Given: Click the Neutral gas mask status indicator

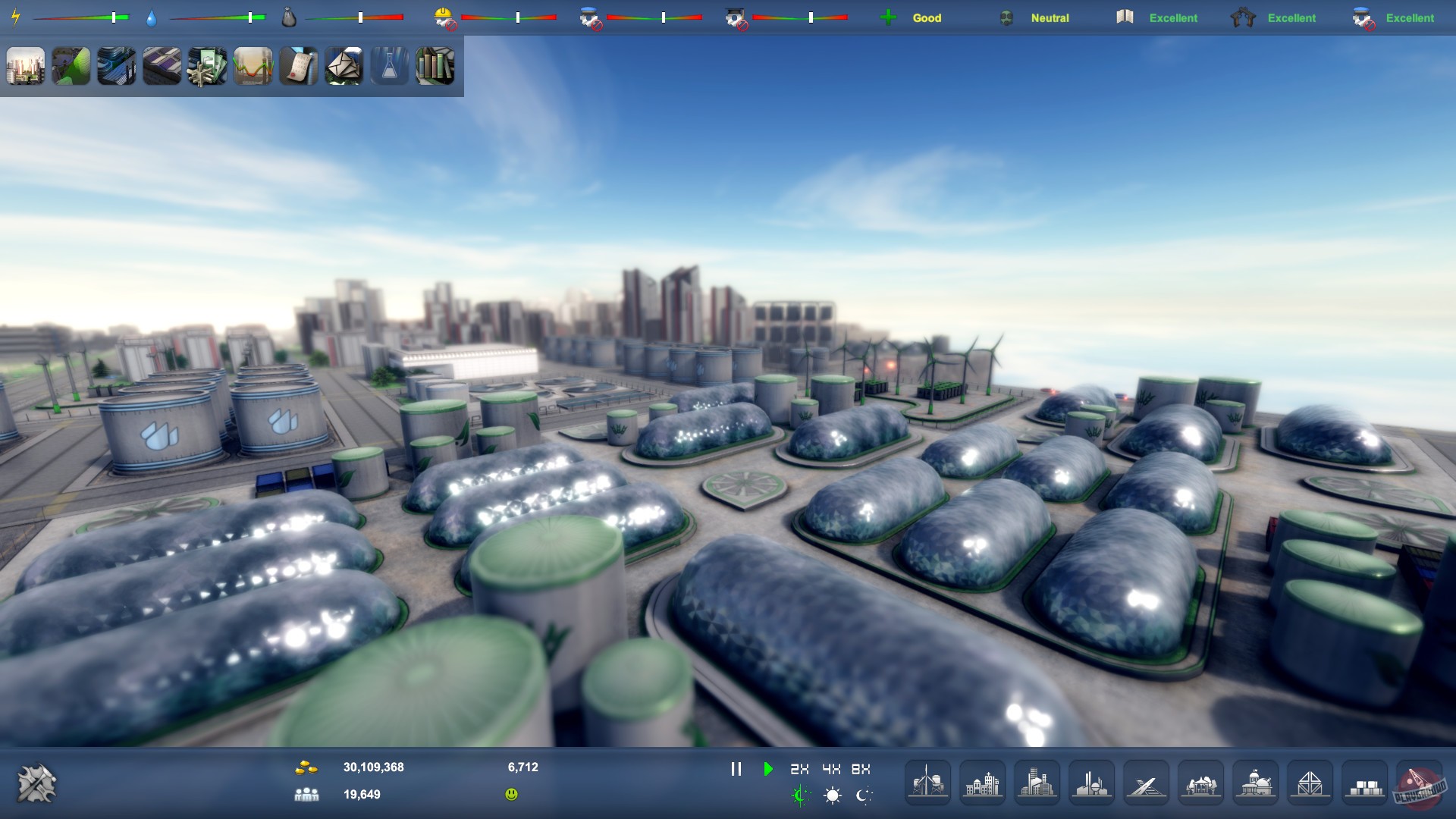Looking at the screenshot, I should point(1007,17).
